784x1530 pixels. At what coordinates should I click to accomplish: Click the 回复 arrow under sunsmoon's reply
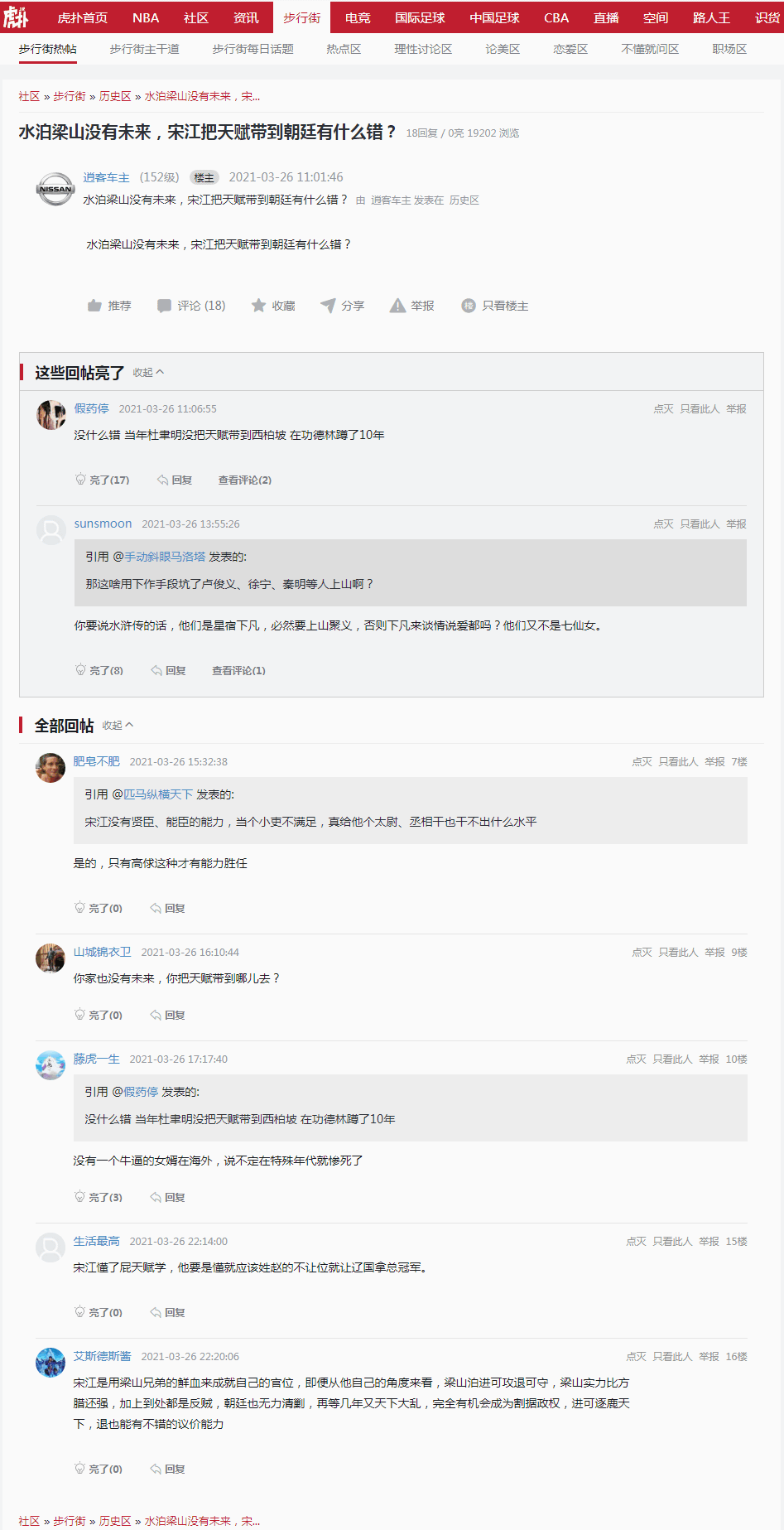[x=169, y=670]
